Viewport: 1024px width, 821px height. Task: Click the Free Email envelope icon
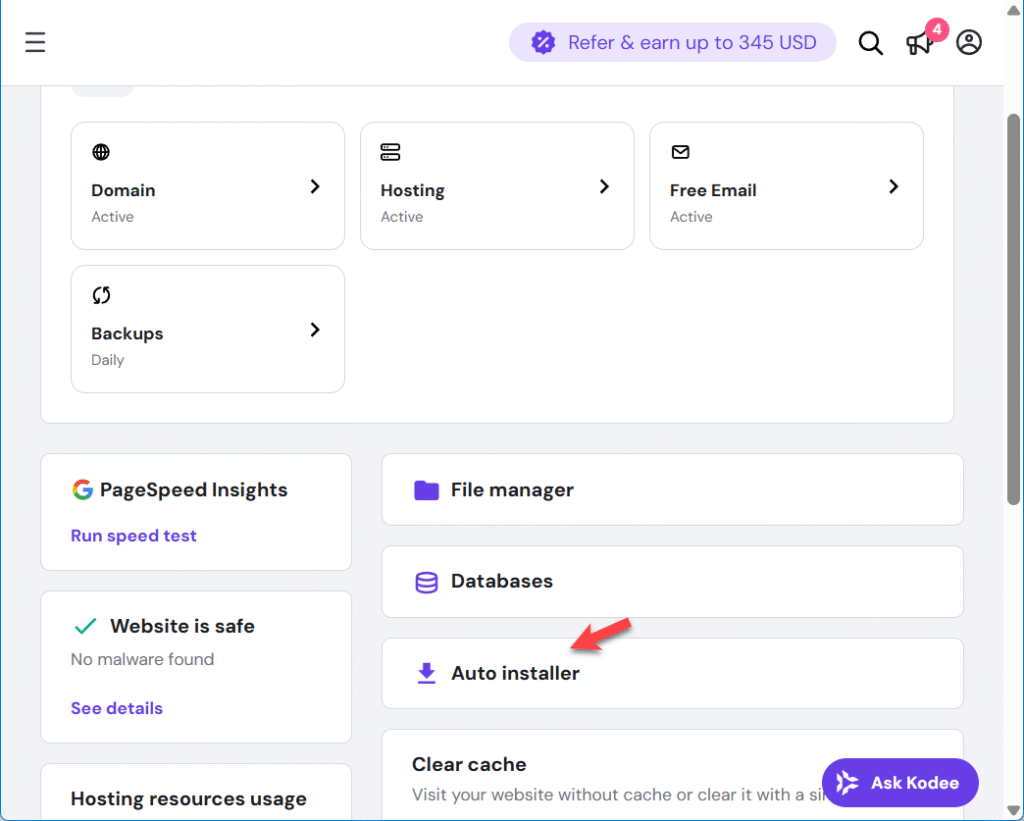680,152
